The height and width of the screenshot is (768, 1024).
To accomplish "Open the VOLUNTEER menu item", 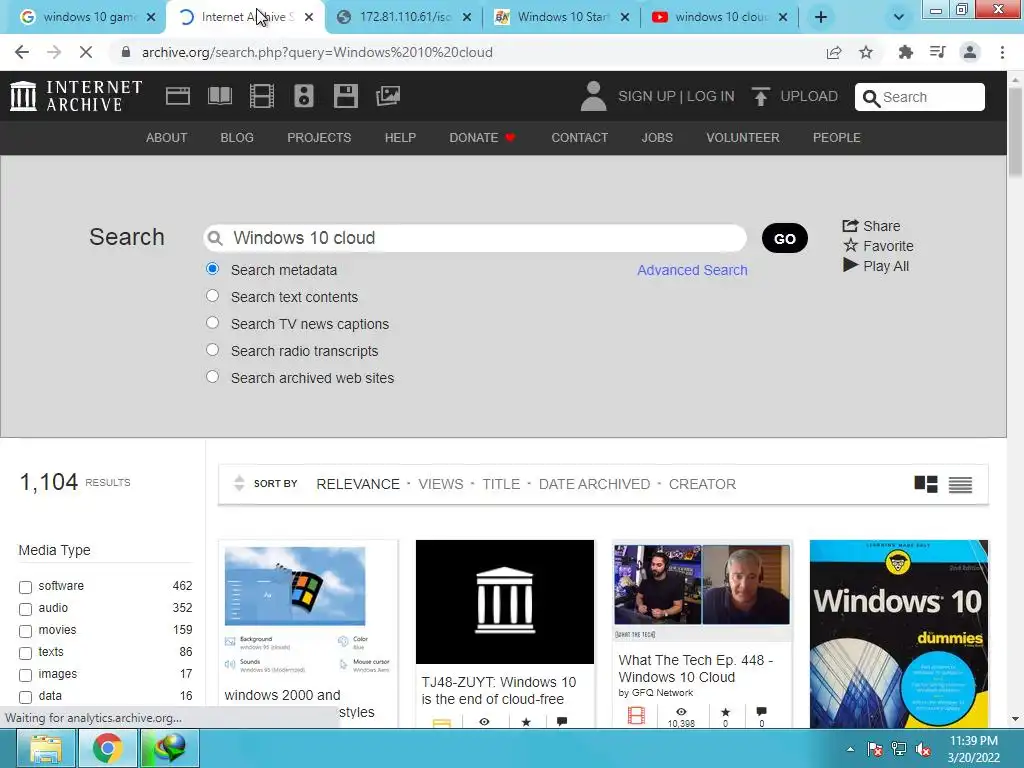I will 743,138.
